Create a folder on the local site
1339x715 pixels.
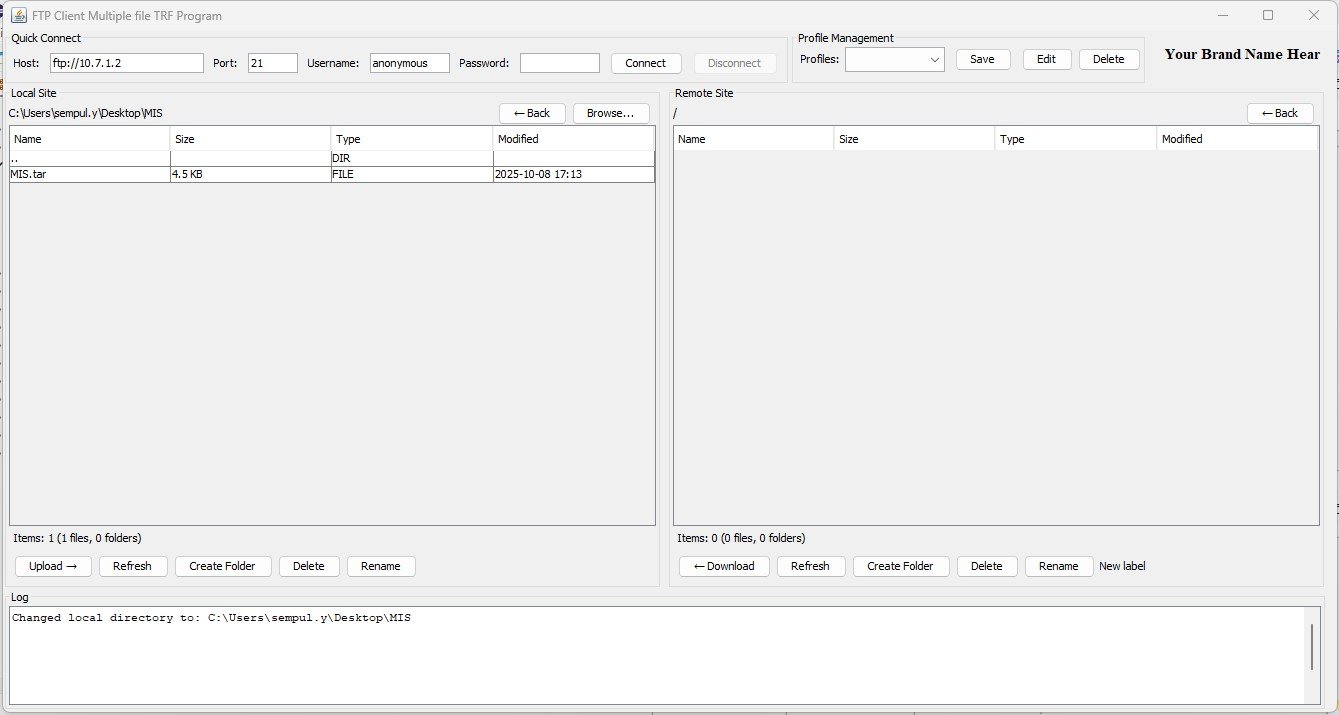(x=222, y=566)
